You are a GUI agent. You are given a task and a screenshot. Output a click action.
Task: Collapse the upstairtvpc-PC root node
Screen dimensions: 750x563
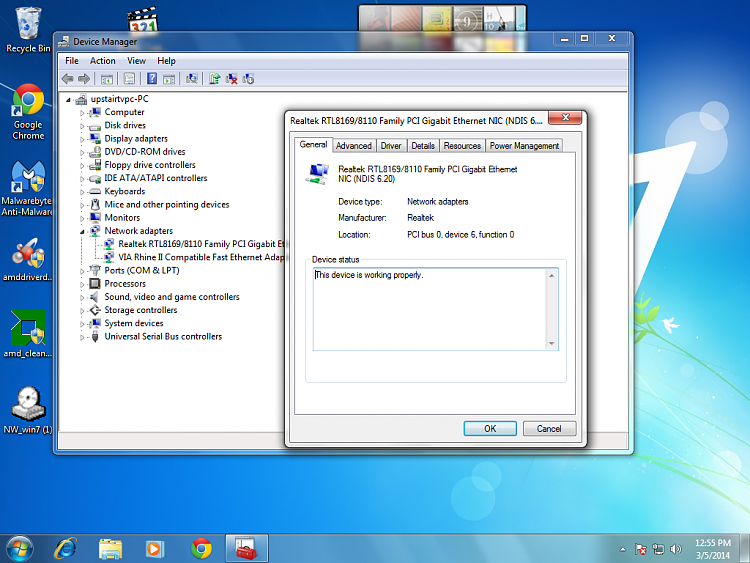coord(68,100)
